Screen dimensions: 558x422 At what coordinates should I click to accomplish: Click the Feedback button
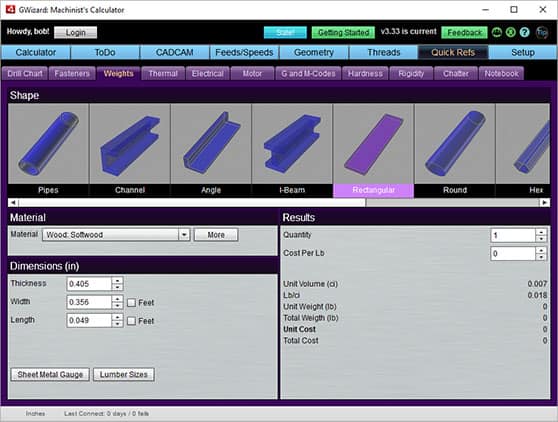click(x=464, y=32)
